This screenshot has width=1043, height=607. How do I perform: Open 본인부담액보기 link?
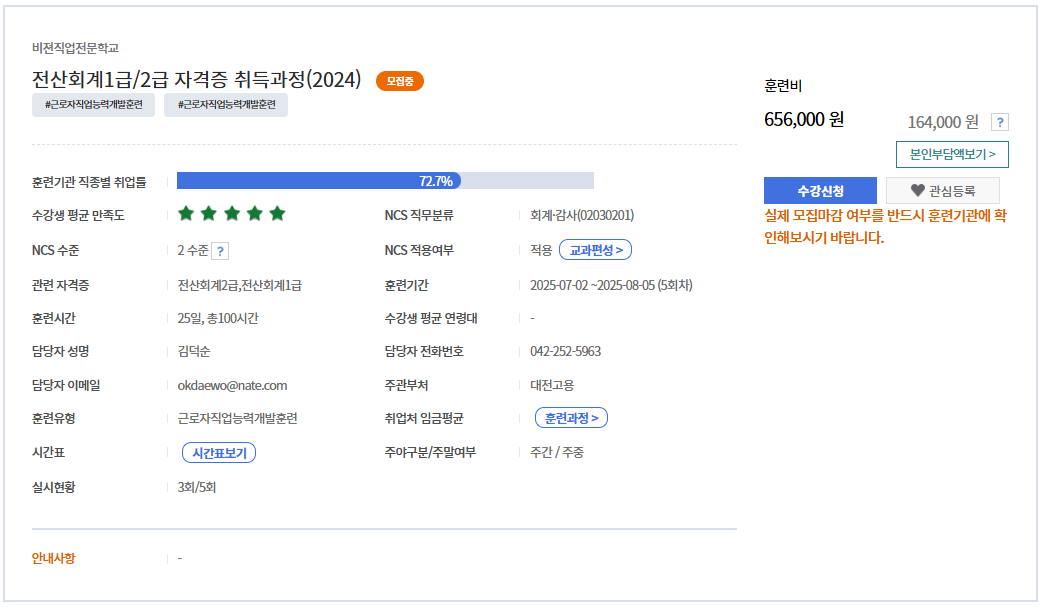(952, 154)
